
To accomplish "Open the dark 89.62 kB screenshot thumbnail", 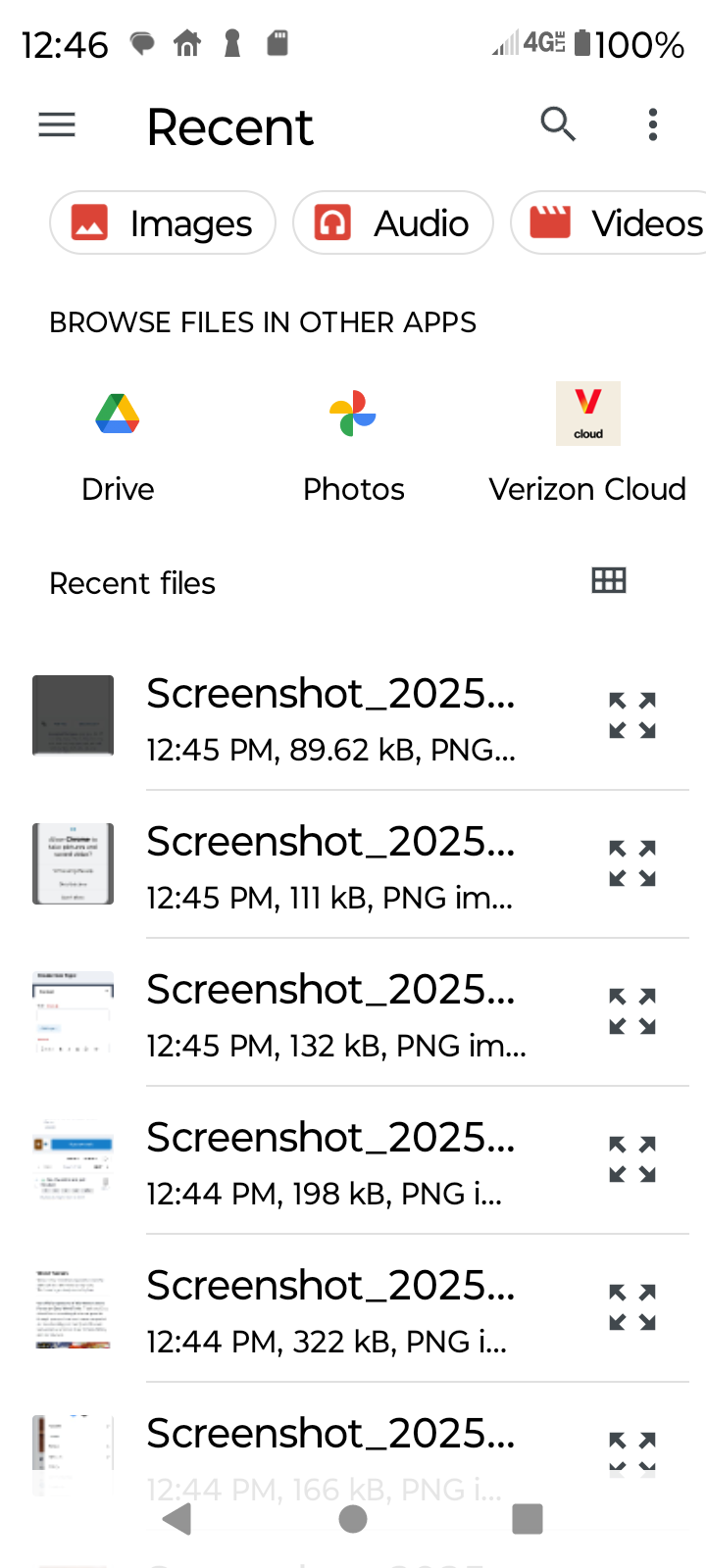I will pos(74,715).
